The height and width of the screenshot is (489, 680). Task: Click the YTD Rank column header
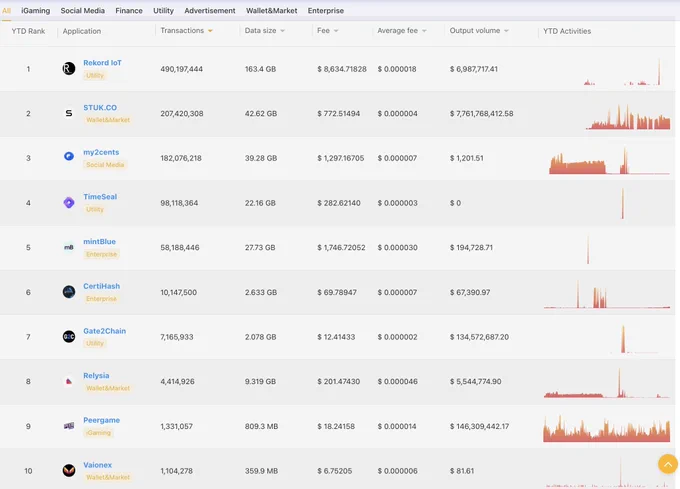28,31
